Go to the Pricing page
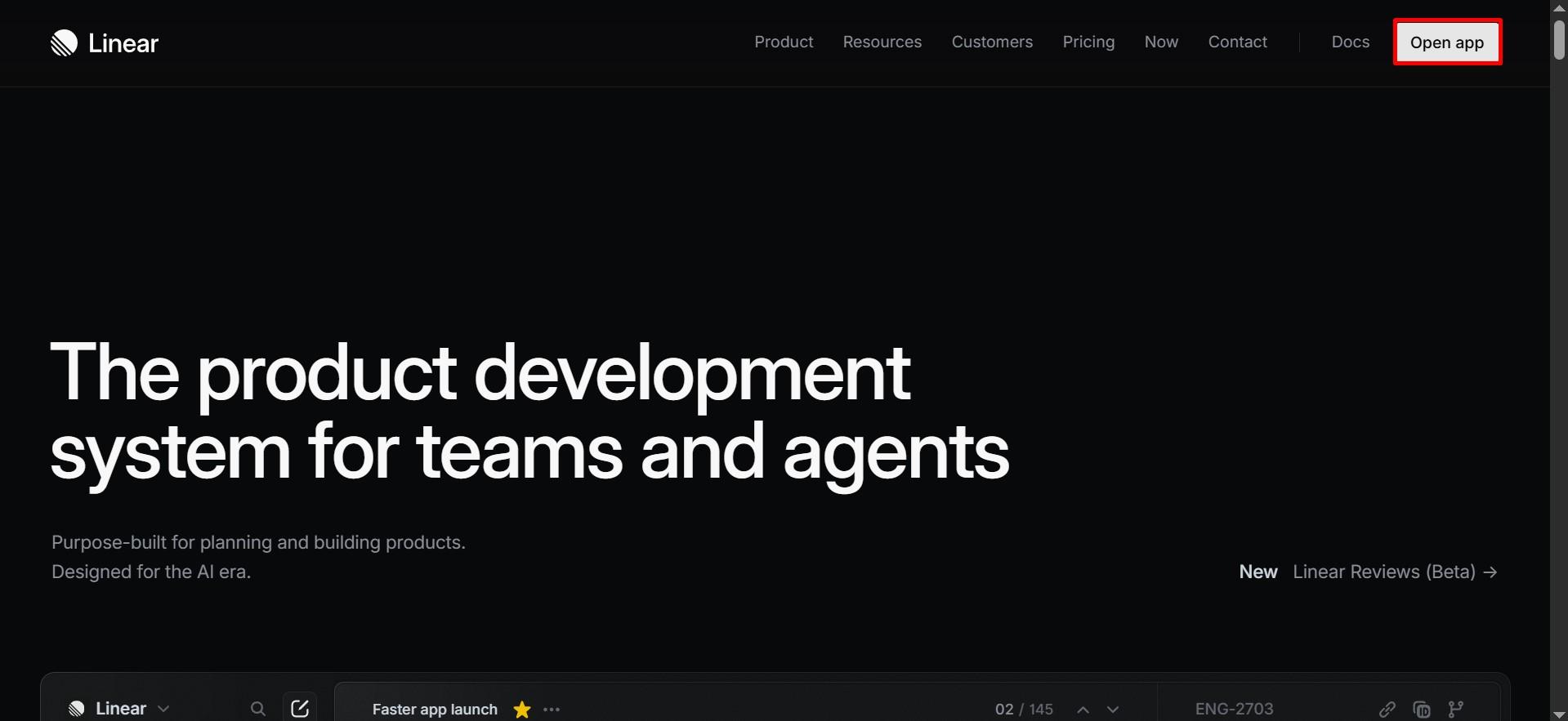This screenshot has height=721, width=1568. pyautogui.click(x=1088, y=42)
